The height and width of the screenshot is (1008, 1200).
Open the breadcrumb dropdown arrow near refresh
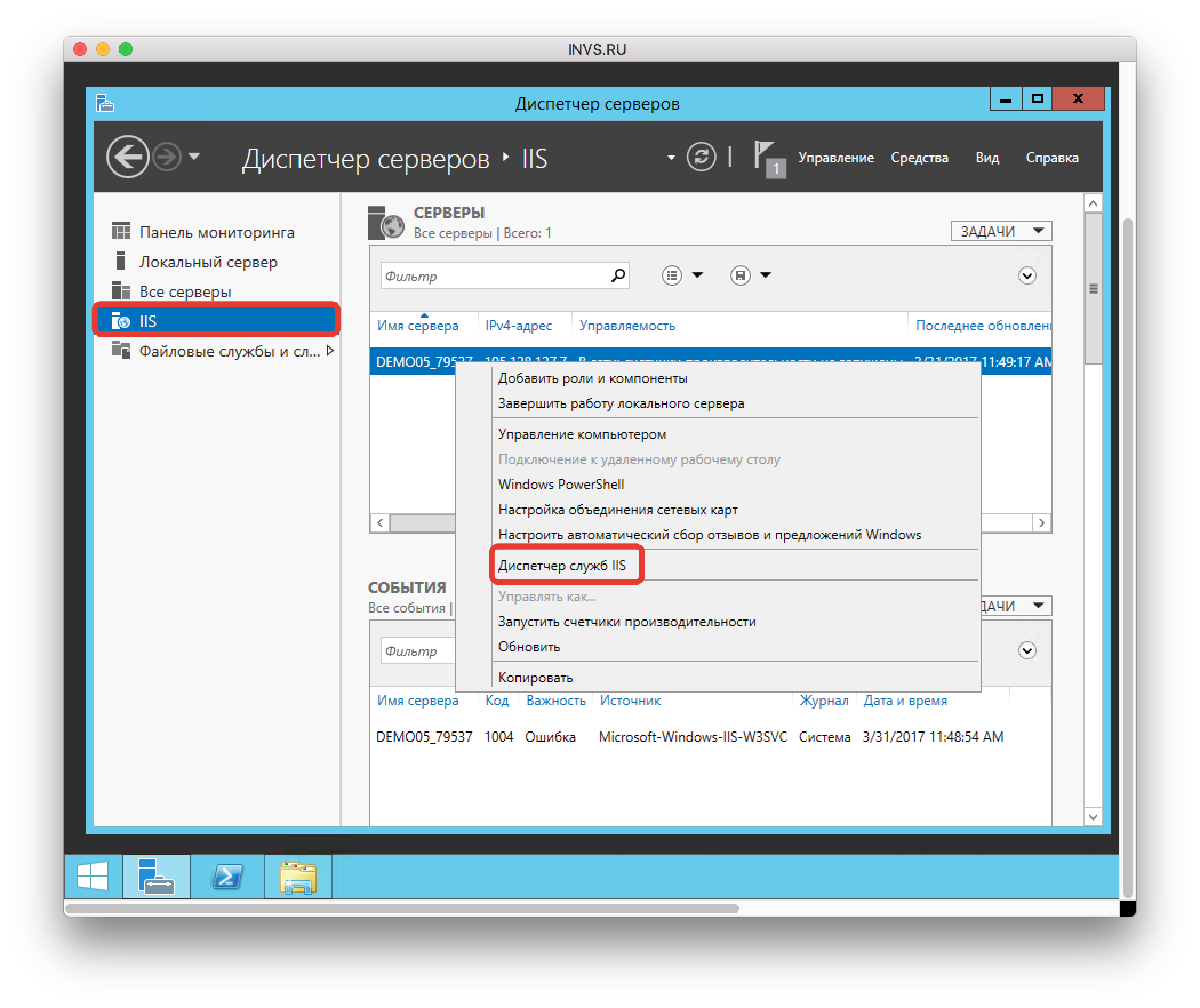671,157
